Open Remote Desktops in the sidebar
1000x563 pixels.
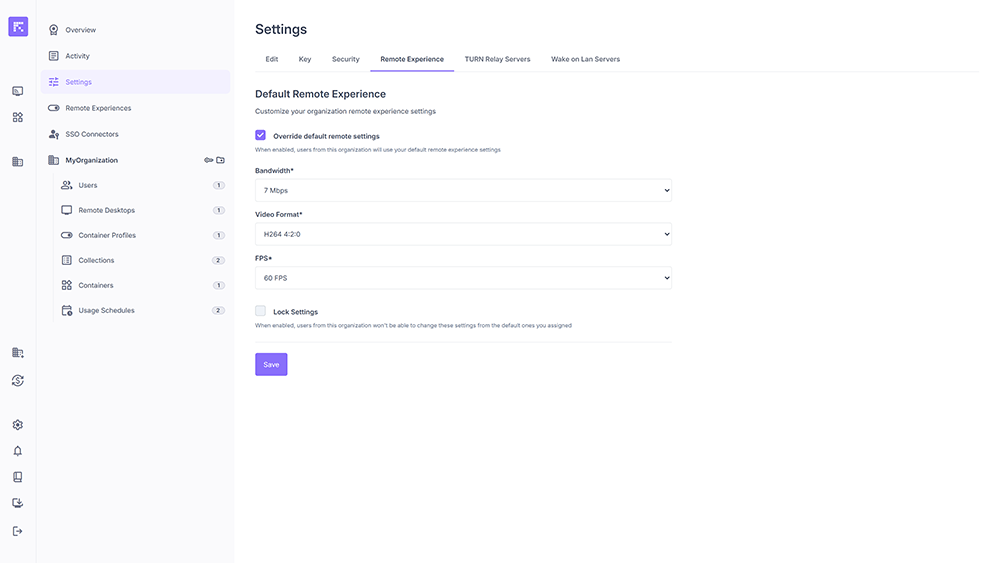106,210
